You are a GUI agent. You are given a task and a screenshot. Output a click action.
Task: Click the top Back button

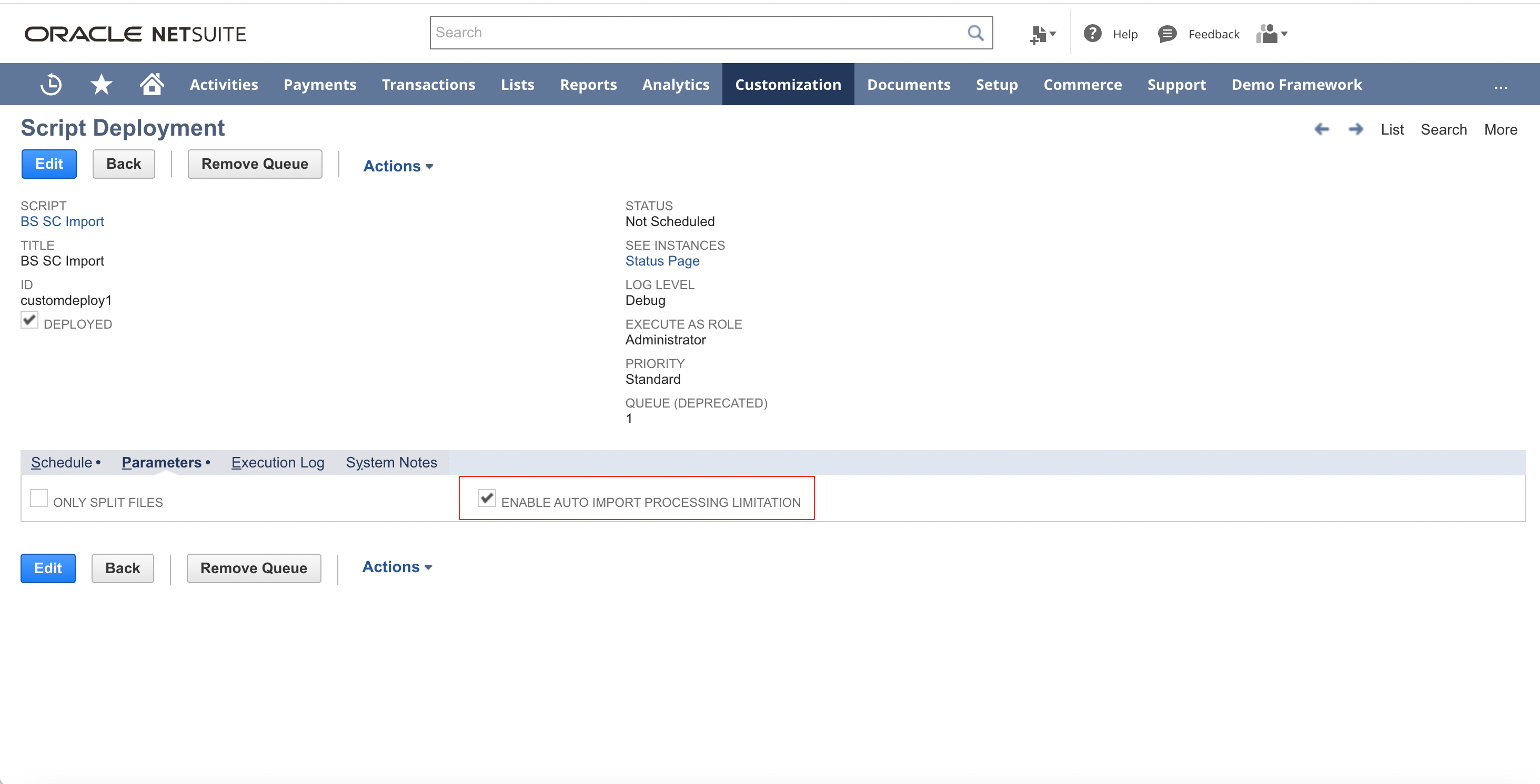coord(124,164)
